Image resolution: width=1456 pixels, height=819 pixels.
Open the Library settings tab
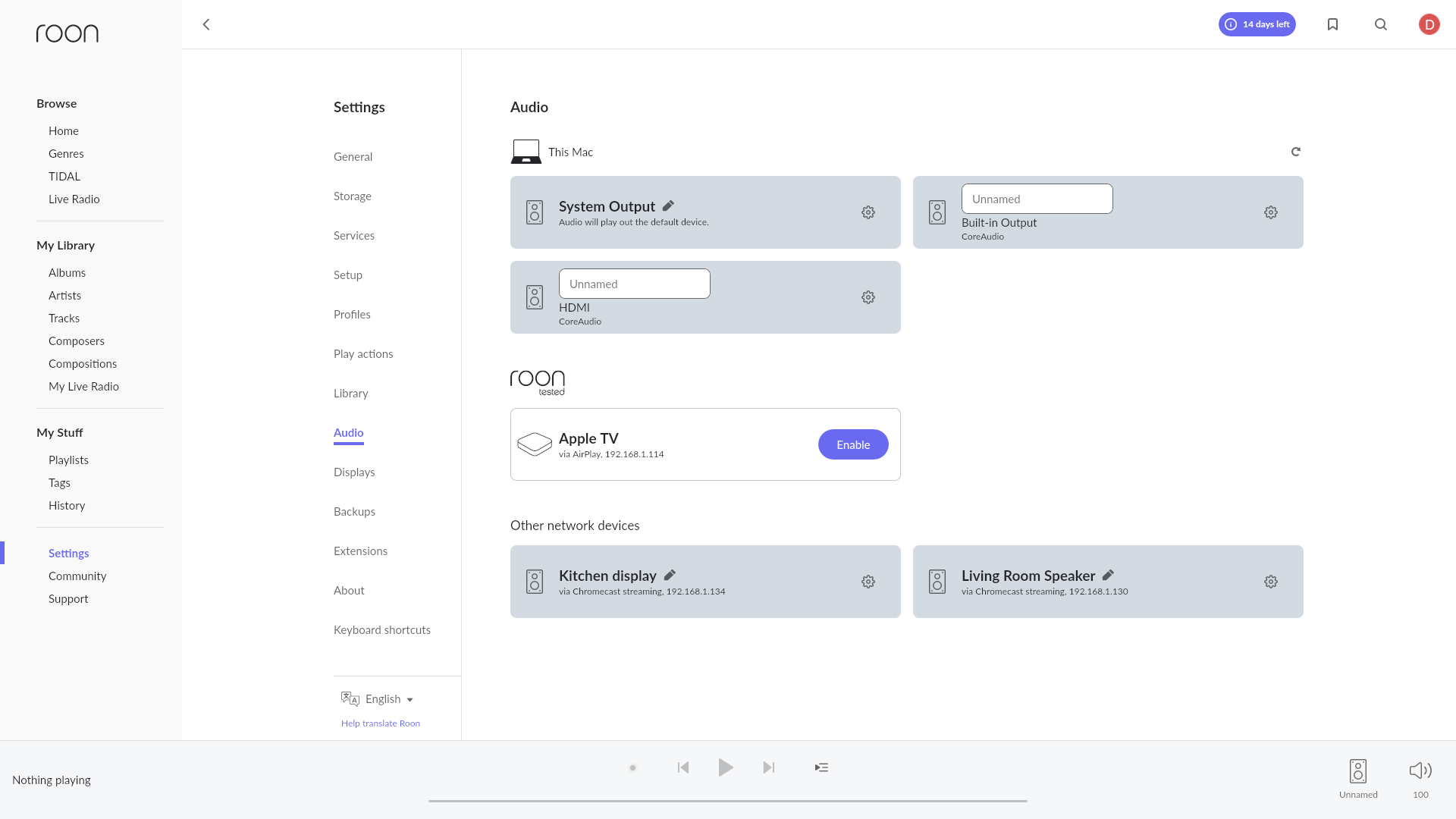pos(351,394)
